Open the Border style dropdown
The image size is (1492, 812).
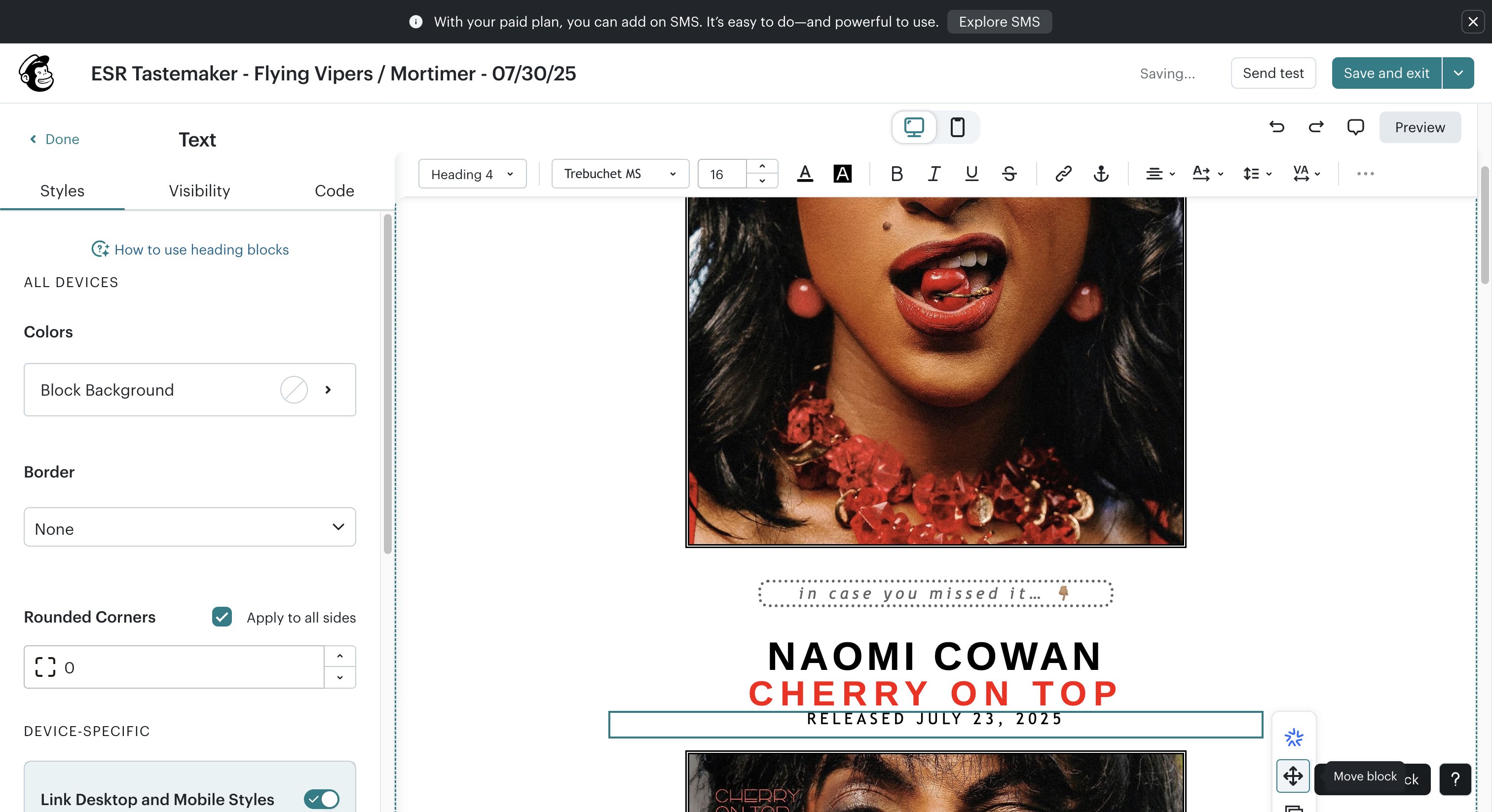[x=189, y=527]
